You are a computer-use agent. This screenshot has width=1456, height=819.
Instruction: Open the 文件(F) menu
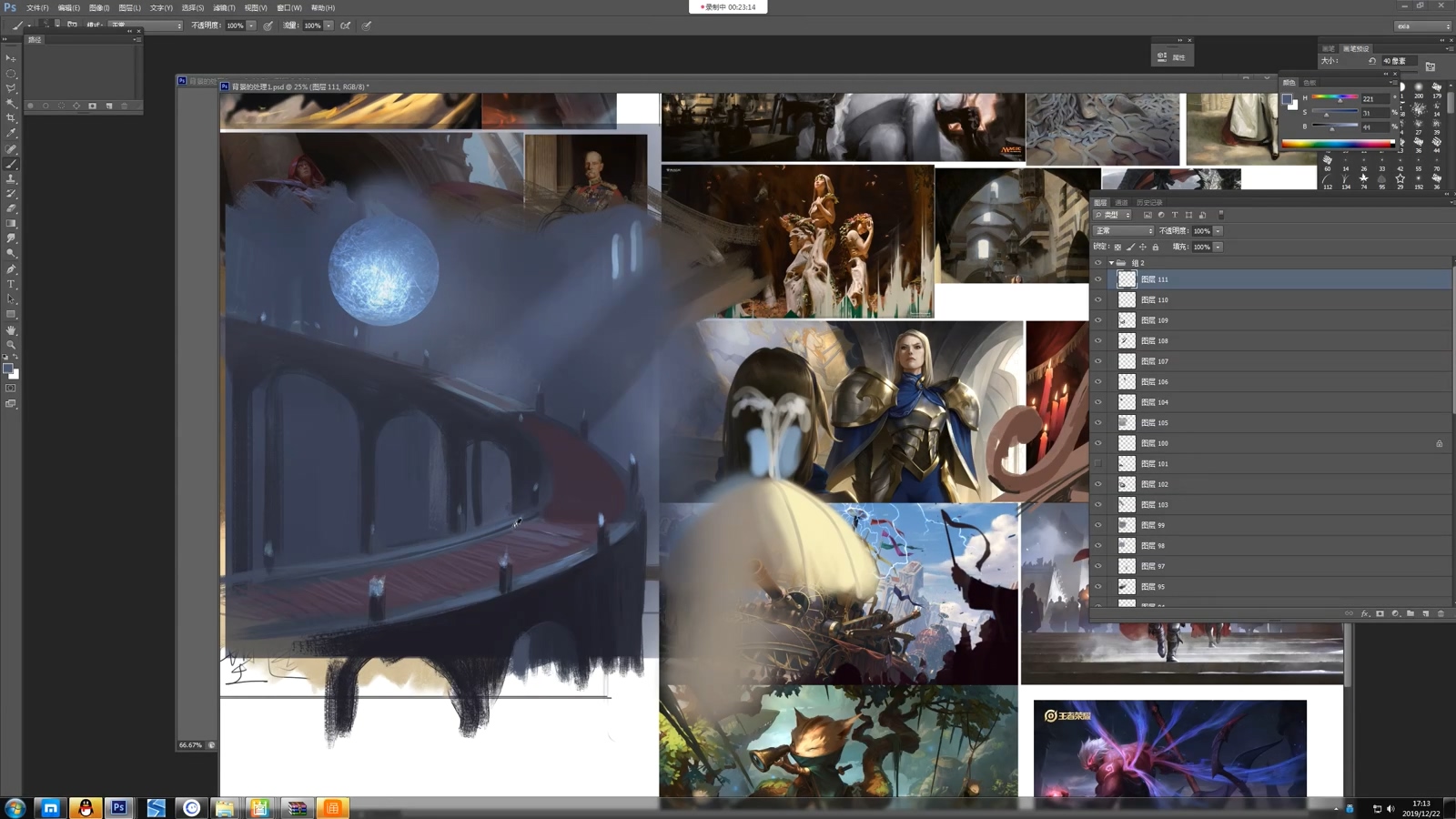point(37,7)
